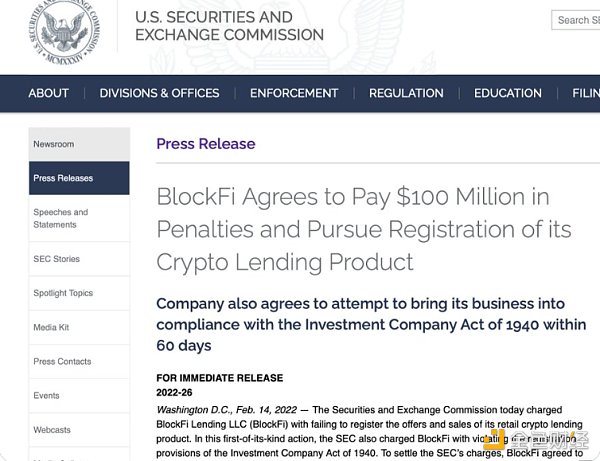
Task: Open the REGULATION menu
Action: [x=406, y=93]
